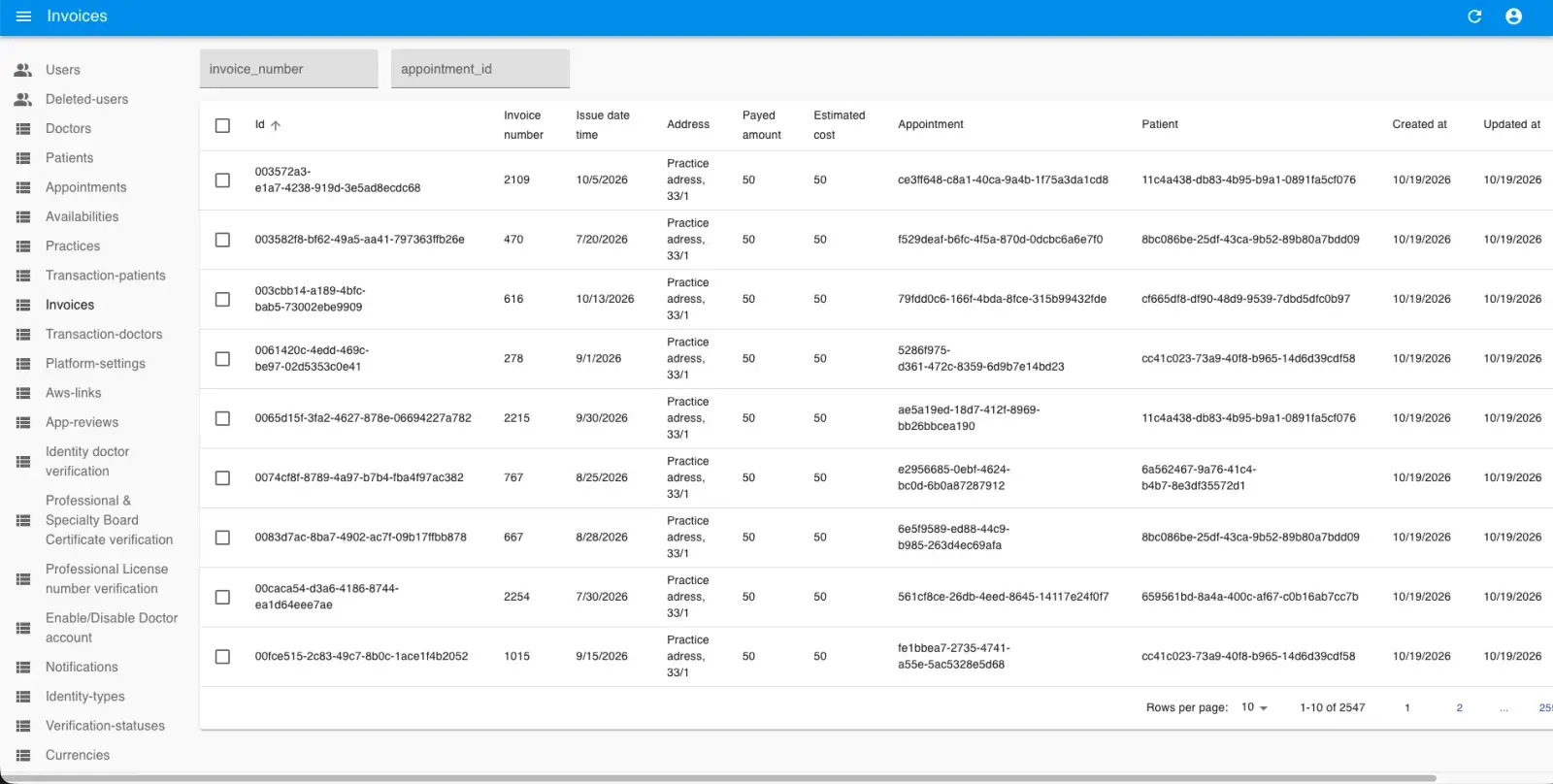This screenshot has height=784, width=1553.
Task: Click the Users sidebar icon
Action: pos(23,70)
